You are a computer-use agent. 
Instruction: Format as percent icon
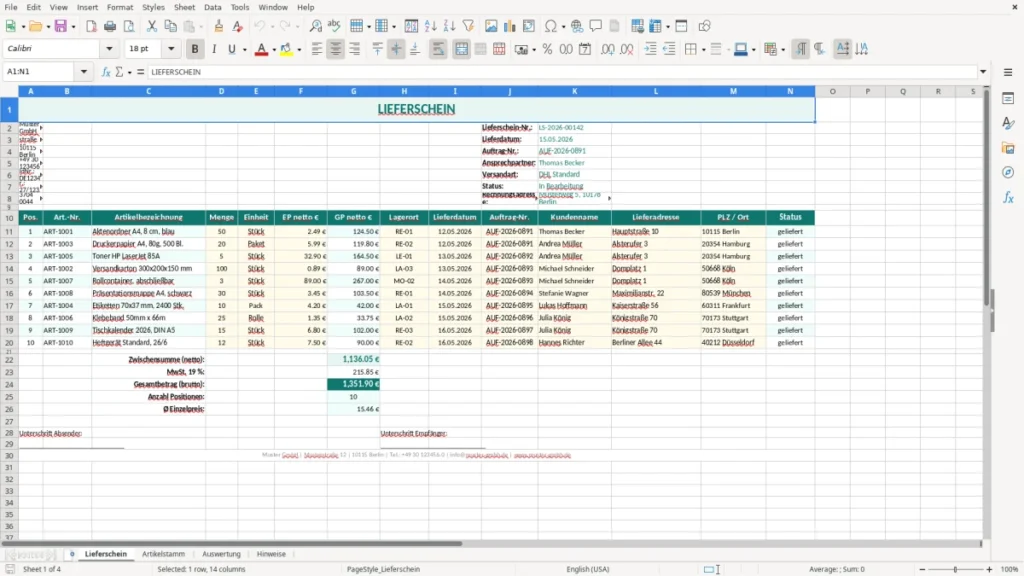[547, 49]
